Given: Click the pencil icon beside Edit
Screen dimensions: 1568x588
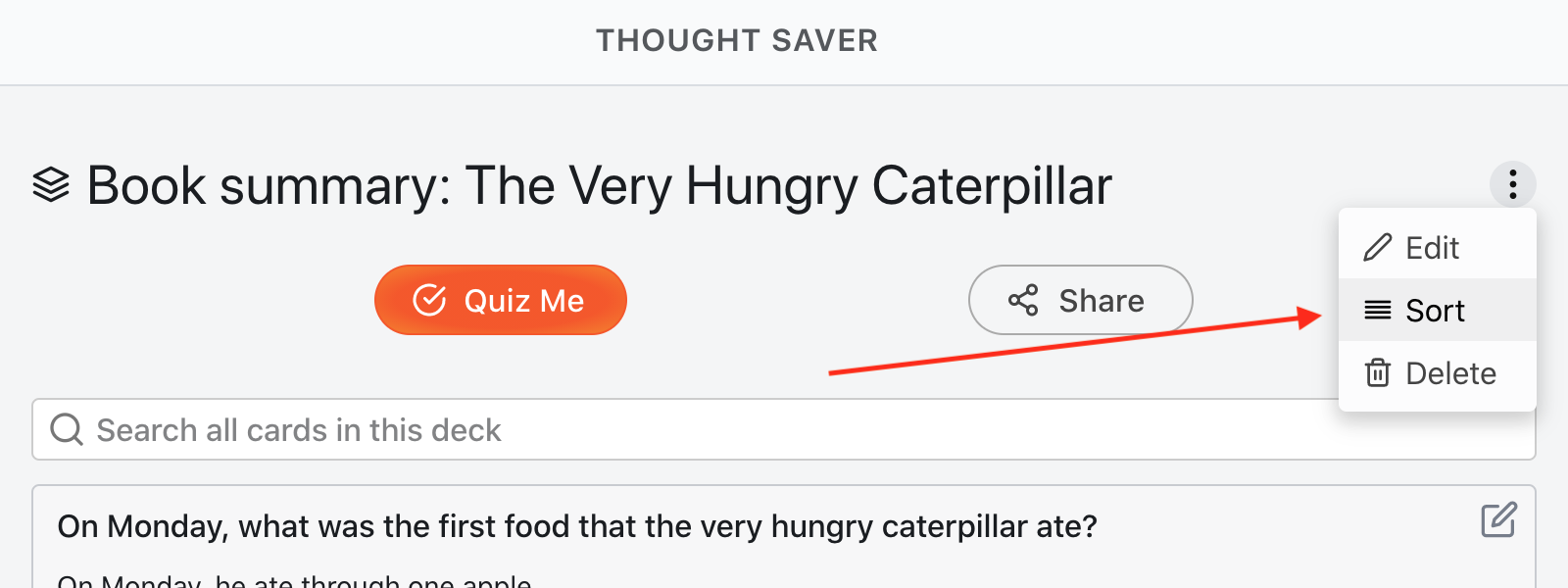Looking at the screenshot, I should [1377, 247].
